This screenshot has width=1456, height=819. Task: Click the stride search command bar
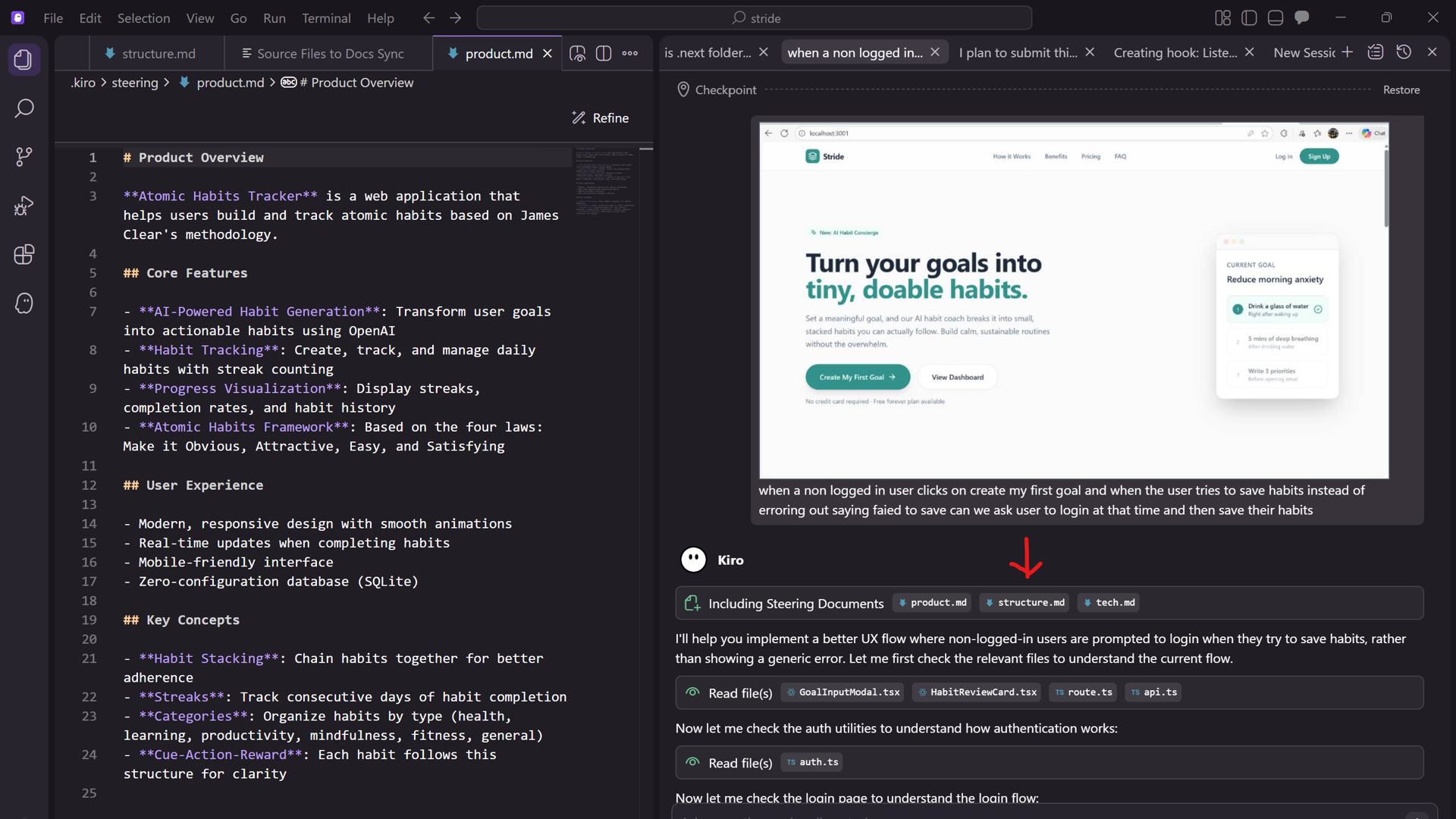[754, 17]
